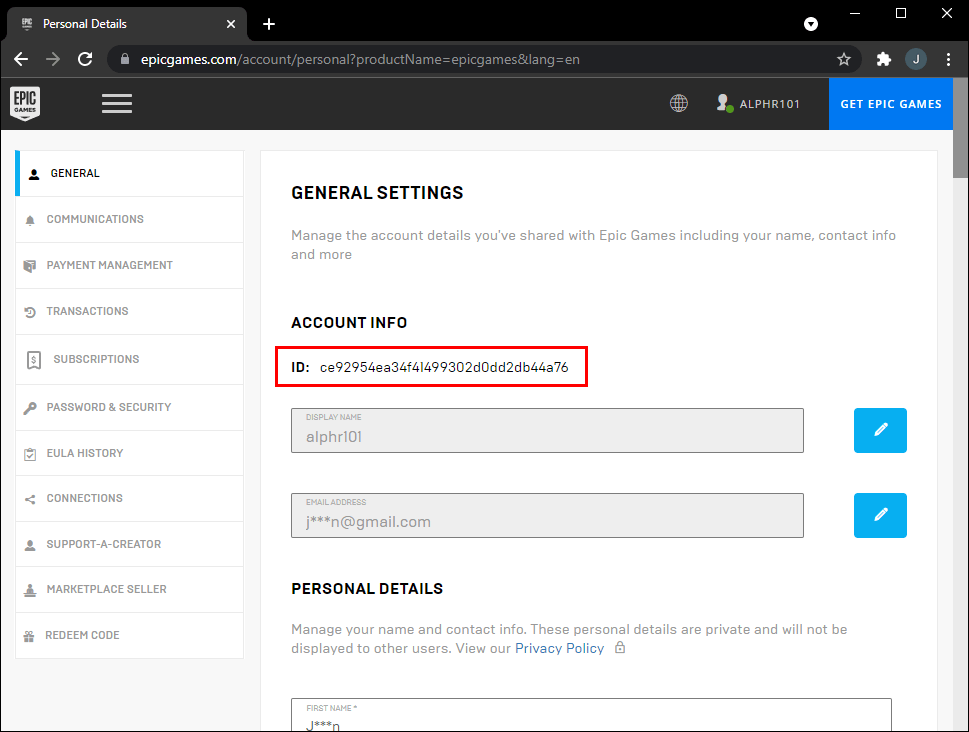Follow the Privacy Policy link
This screenshot has width=969, height=732.
(559, 648)
